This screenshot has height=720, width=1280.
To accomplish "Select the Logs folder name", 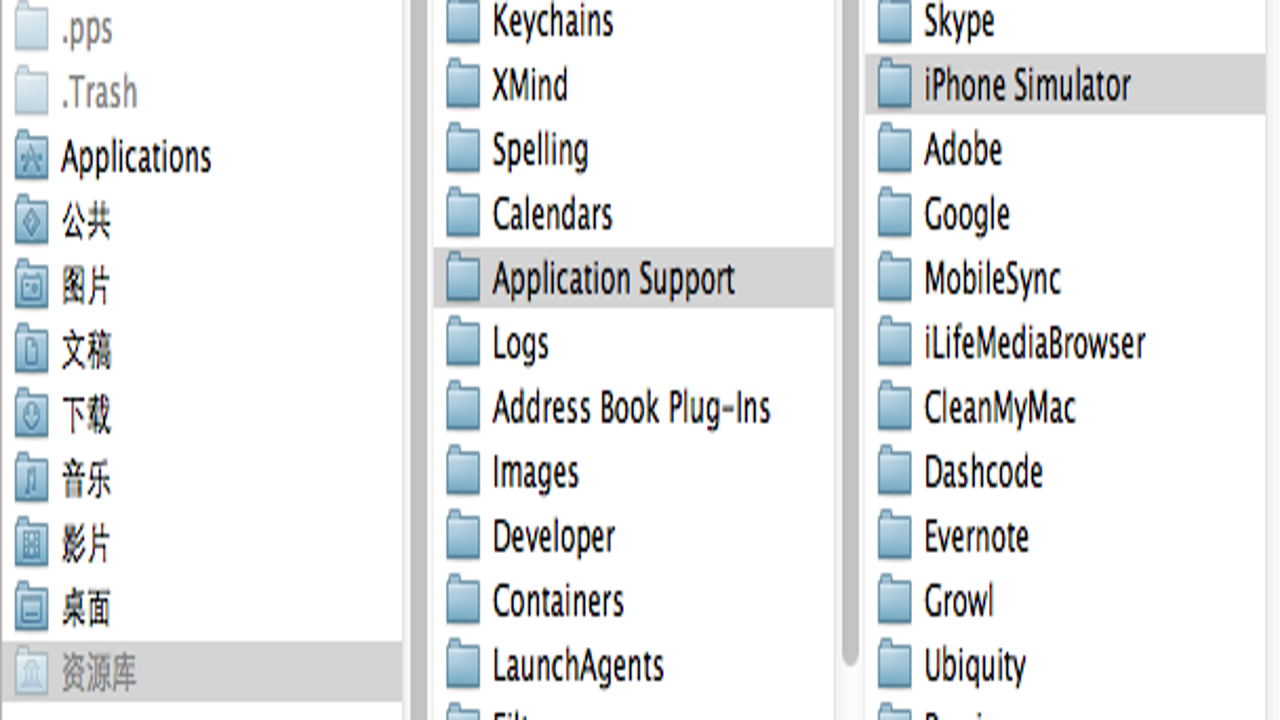I will [520, 344].
